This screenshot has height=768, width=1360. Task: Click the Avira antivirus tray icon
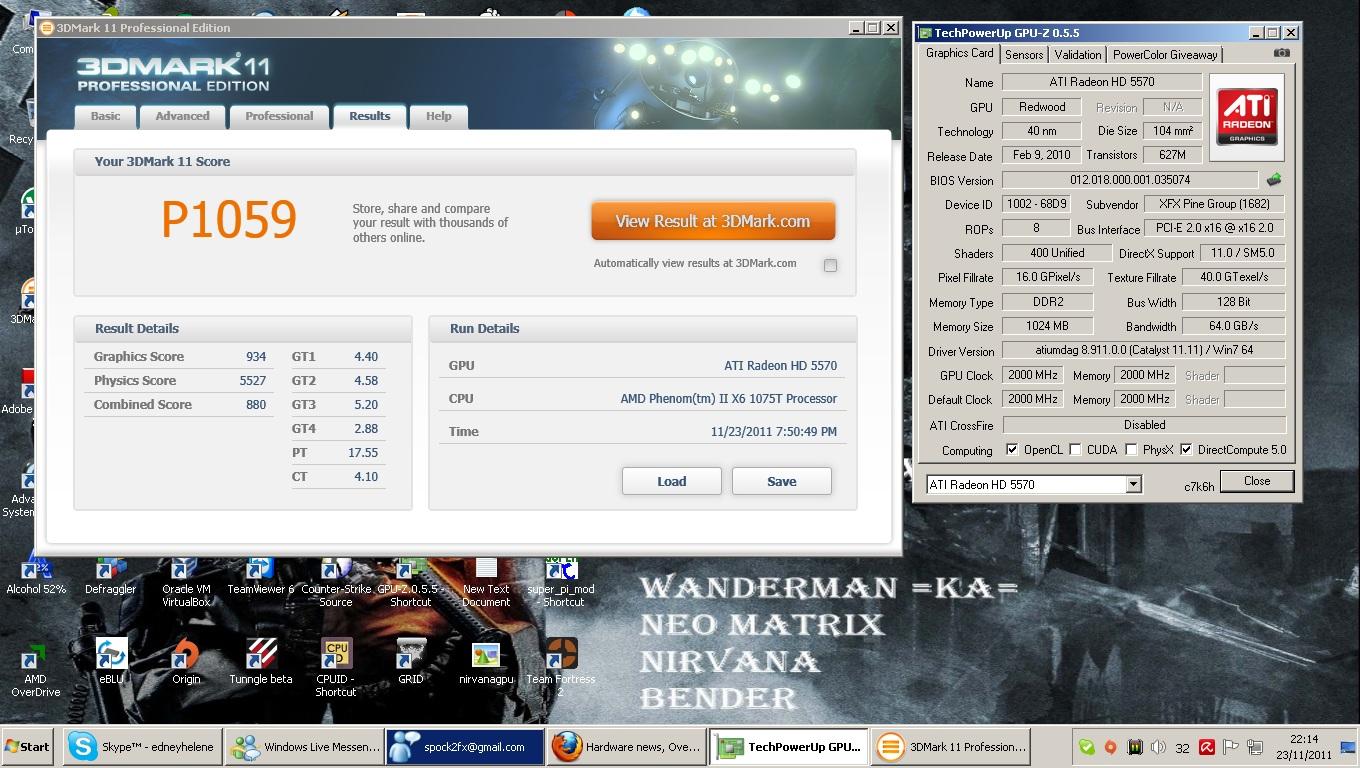(x=1207, y=747)
